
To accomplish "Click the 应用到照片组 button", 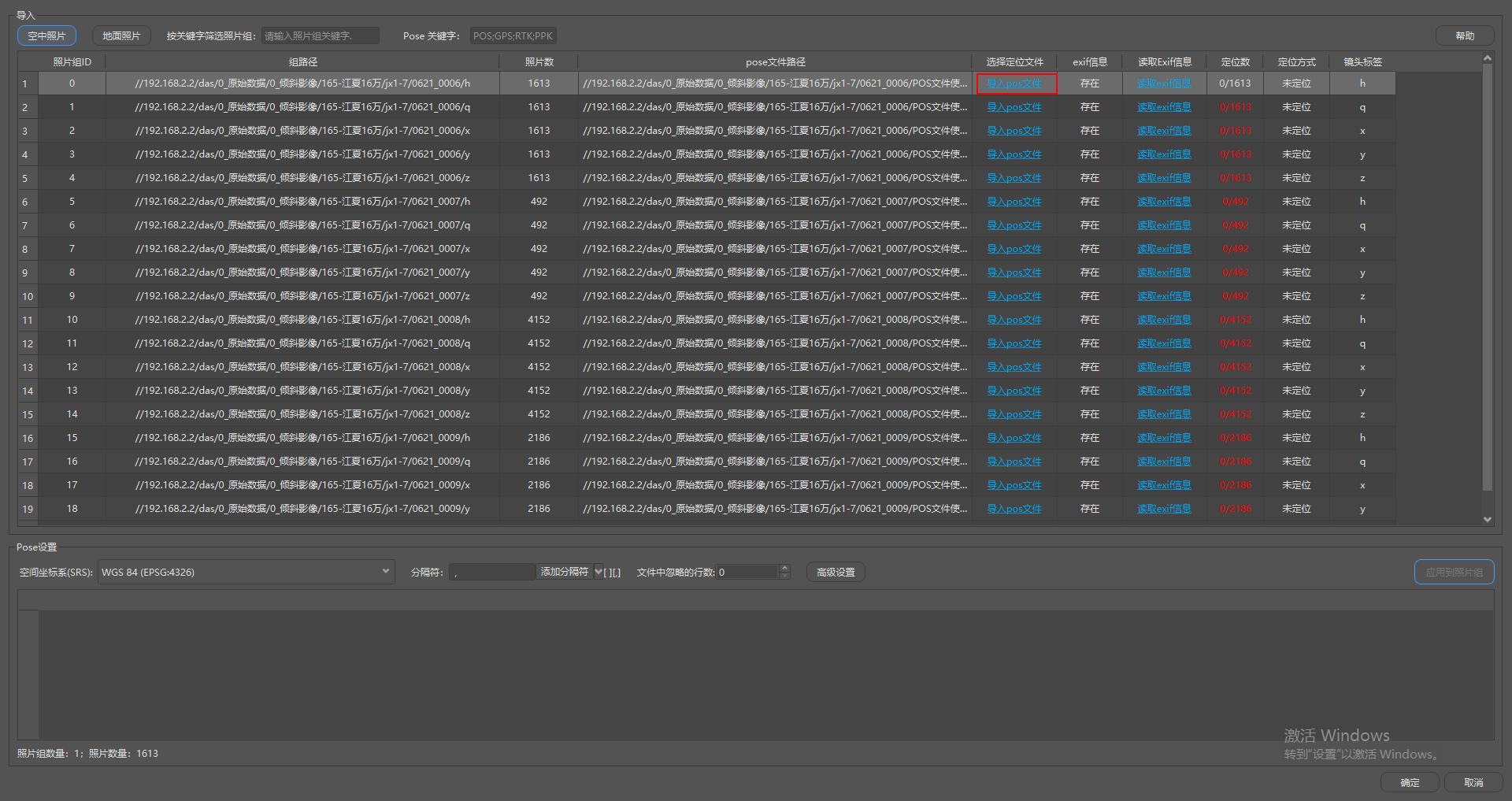I will (1454, 572).
